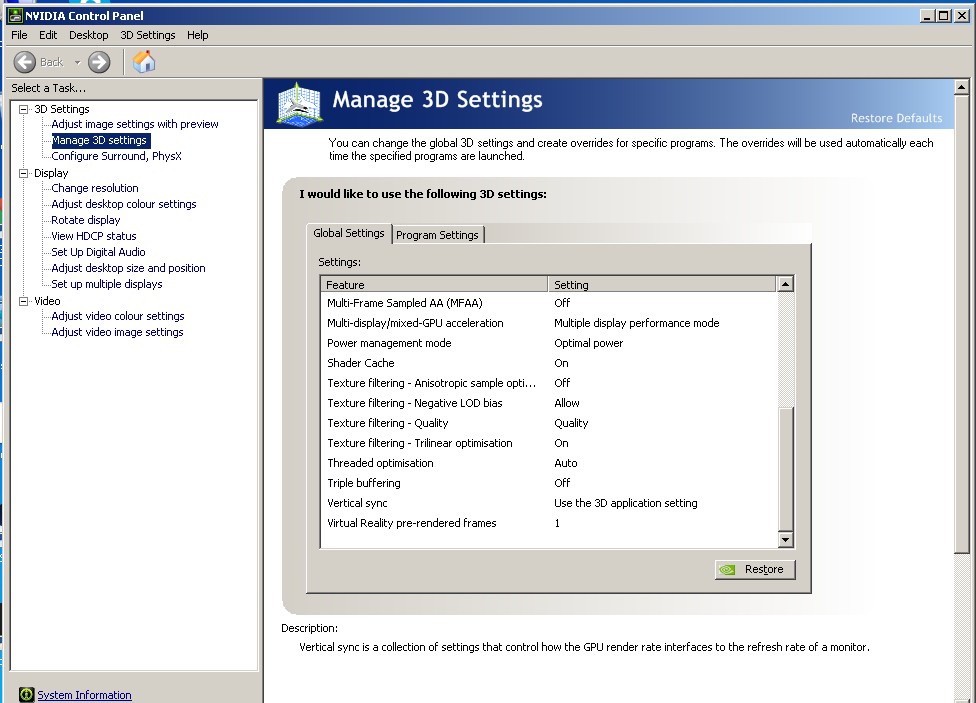Open Back history dropdown arrow

pos(77,62)
